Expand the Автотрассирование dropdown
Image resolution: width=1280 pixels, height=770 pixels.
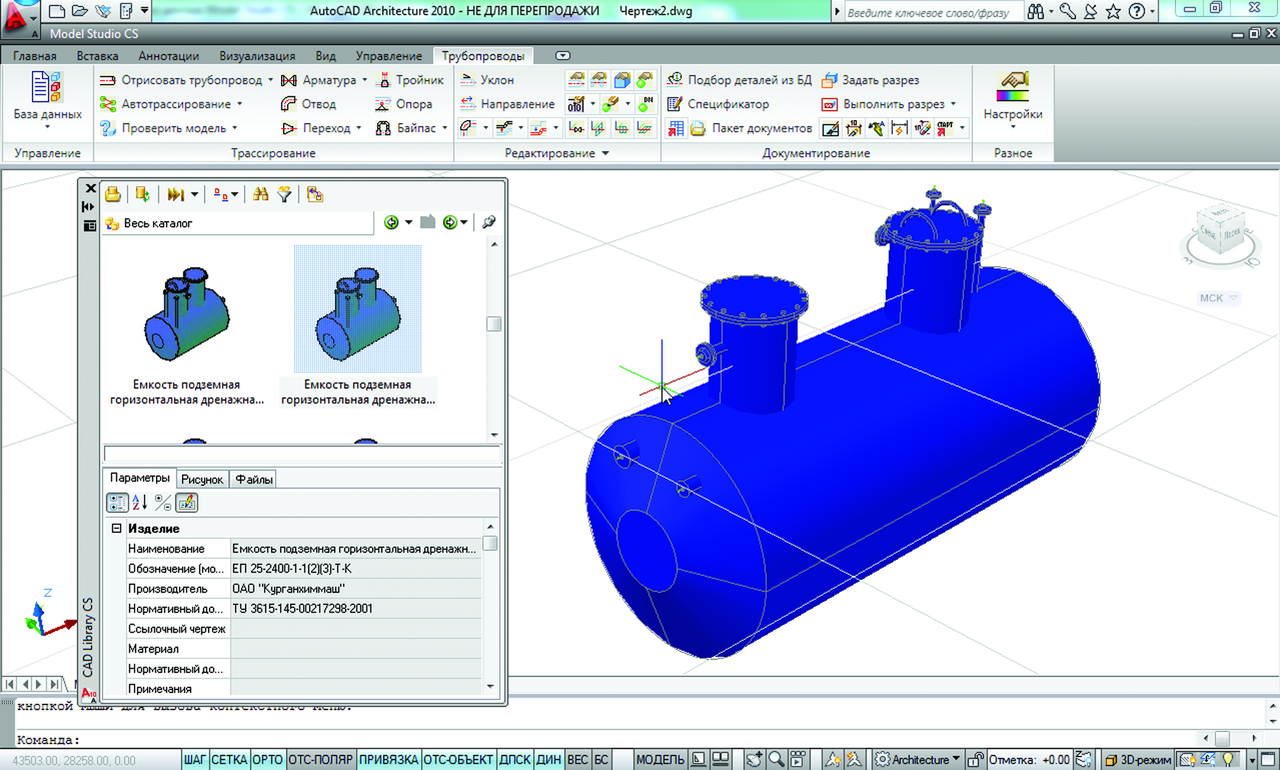[240, 104]
